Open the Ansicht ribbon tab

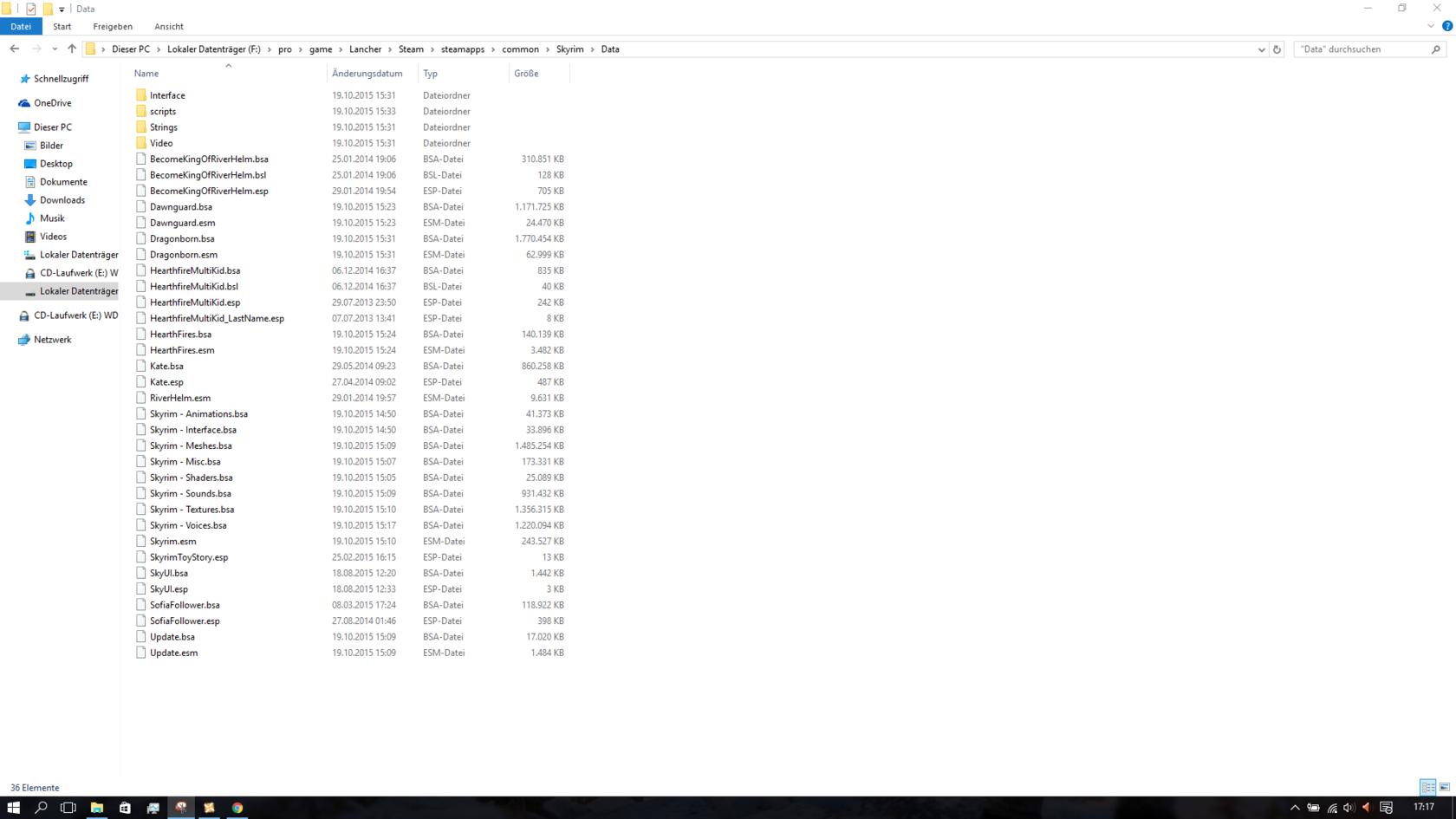click(168, 26)
